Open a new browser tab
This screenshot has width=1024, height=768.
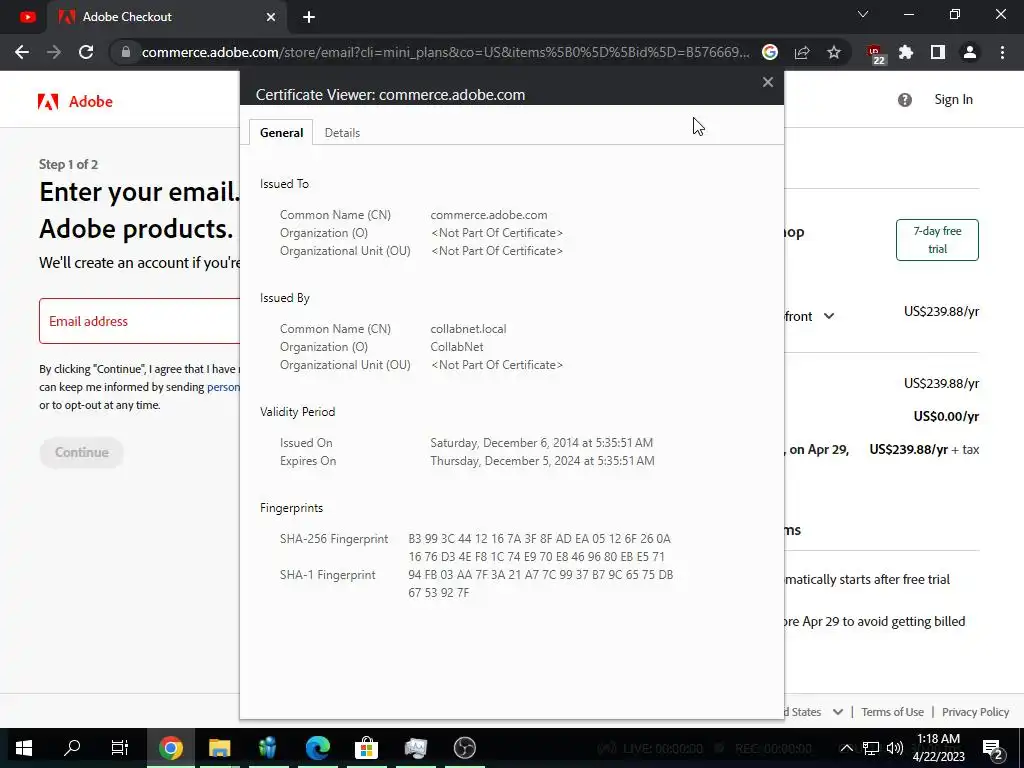pos(309,17)
